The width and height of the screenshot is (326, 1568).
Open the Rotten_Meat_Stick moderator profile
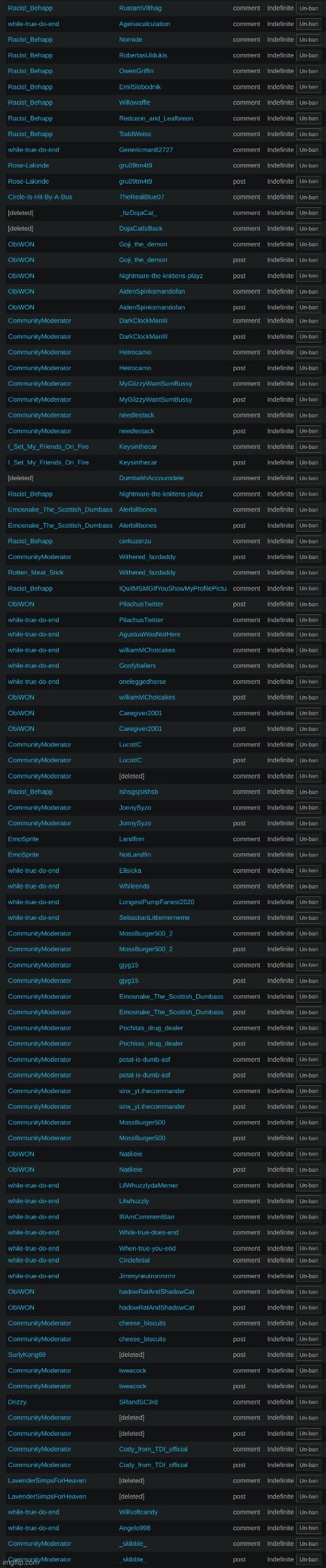(x=36, y=573)
